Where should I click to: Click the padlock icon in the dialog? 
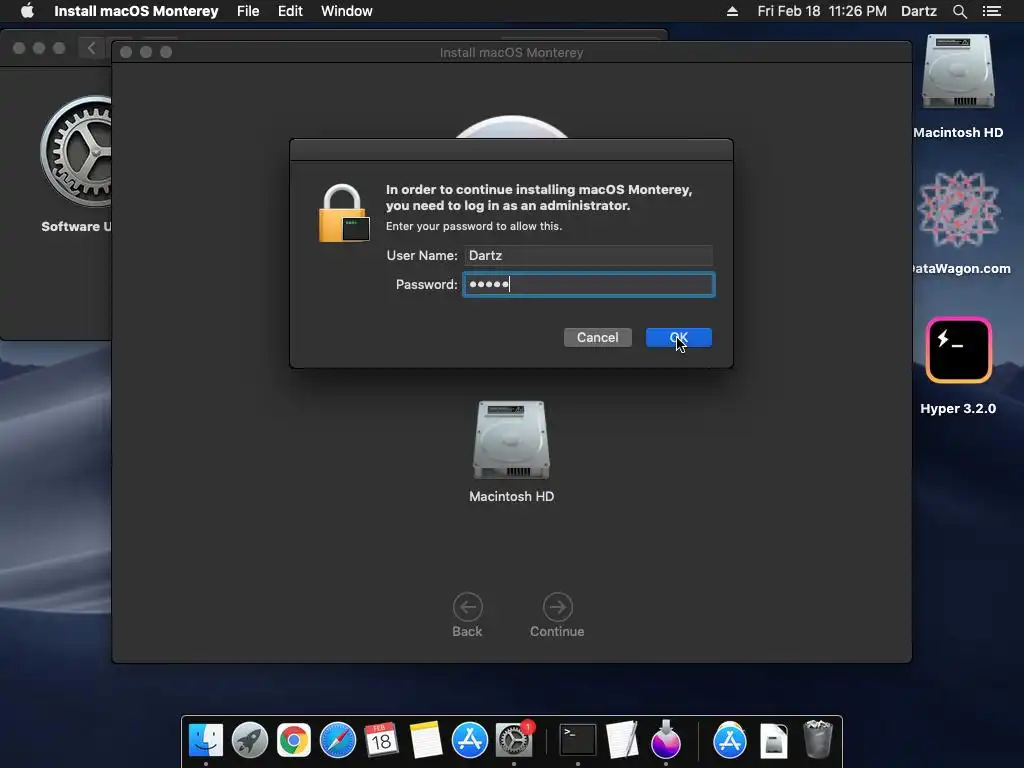click(x=344, y=214)
